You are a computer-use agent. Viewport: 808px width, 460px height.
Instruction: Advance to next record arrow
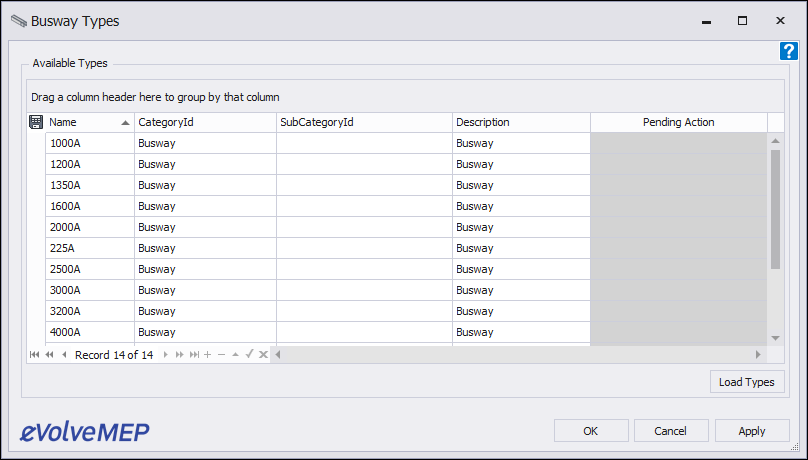tap(165, 354)
